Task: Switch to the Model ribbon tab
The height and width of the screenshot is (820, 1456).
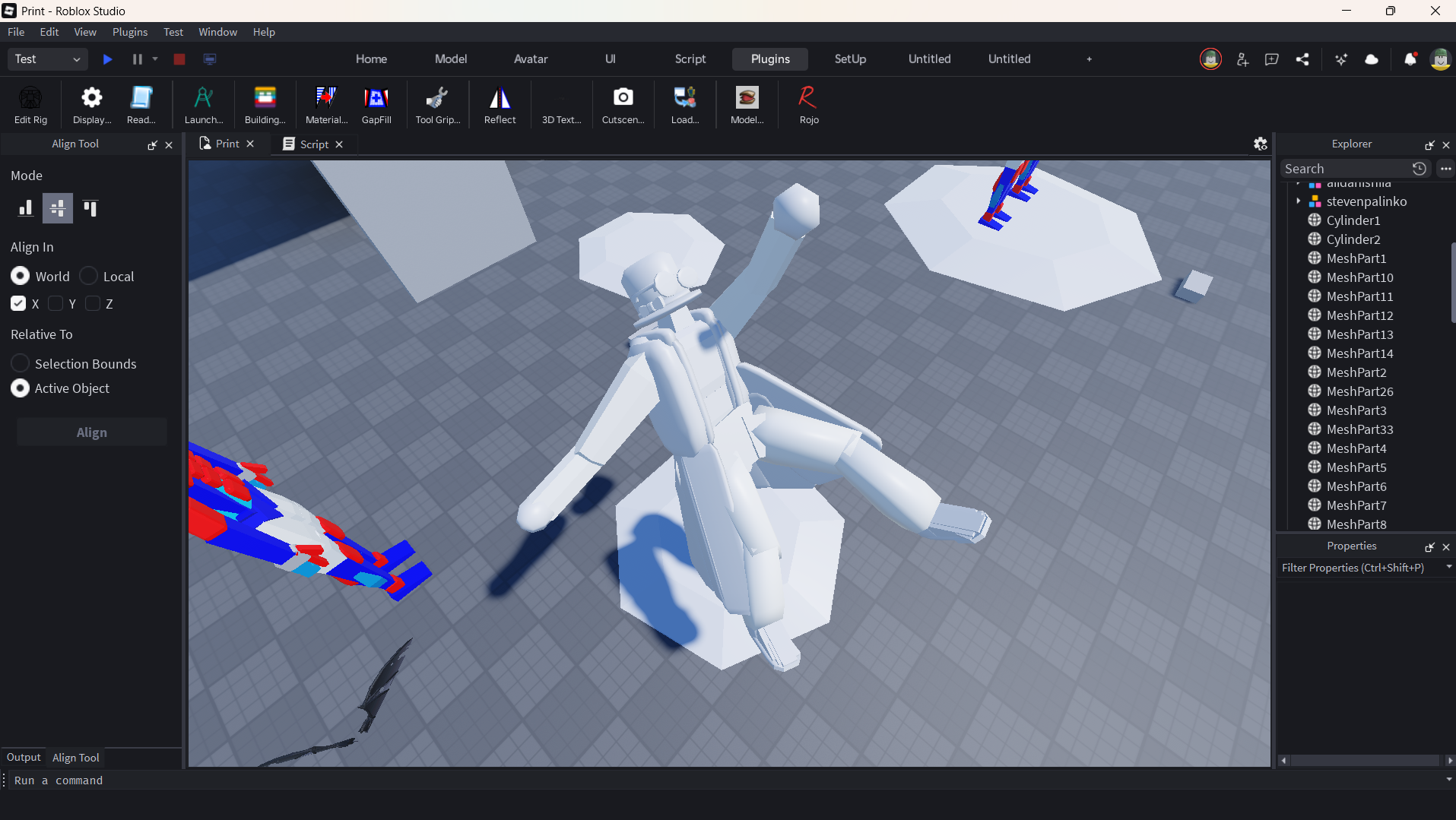Action: (451, 59)
